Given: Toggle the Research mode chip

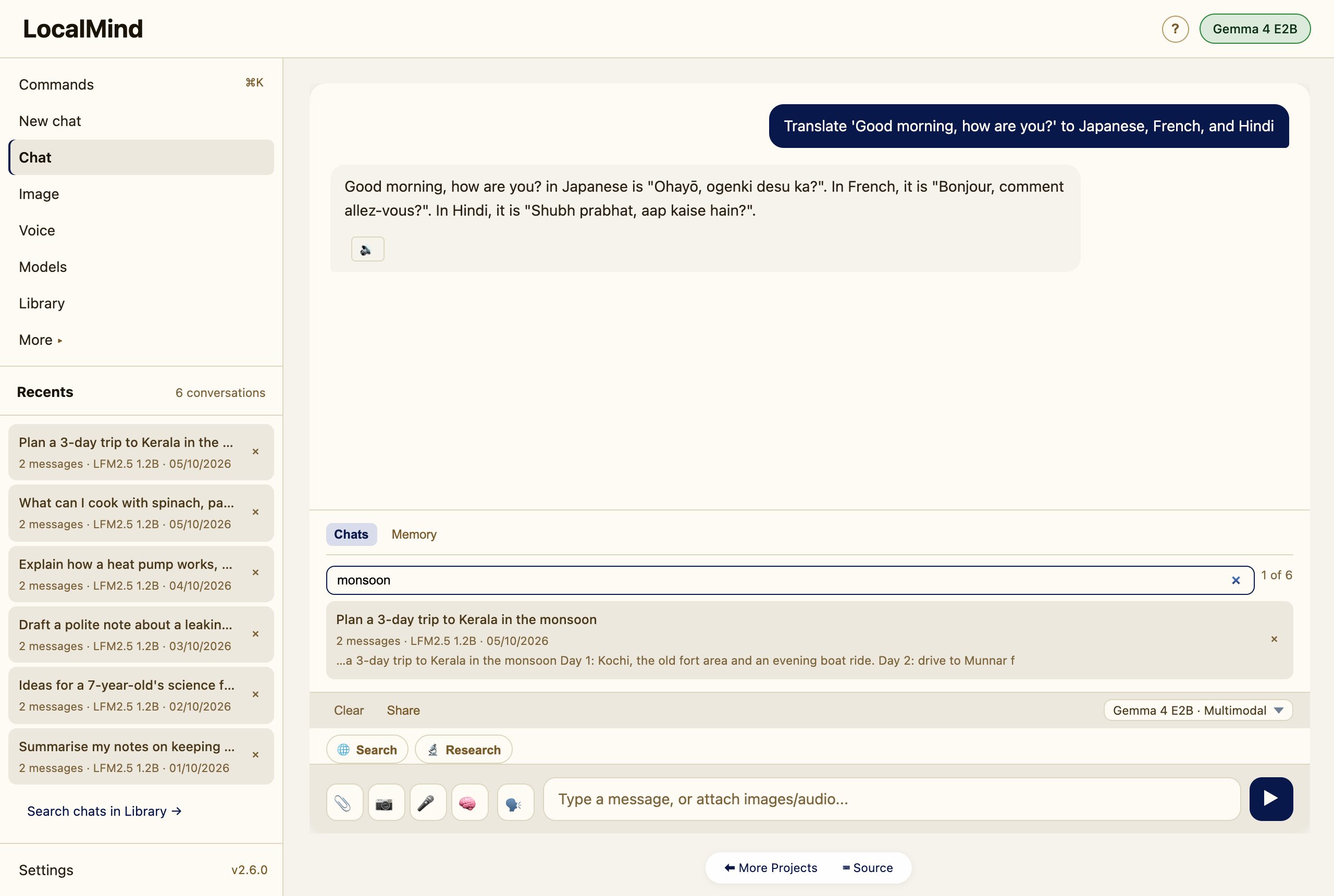Looking at the screenshot, I should click(x=464, y=749).
